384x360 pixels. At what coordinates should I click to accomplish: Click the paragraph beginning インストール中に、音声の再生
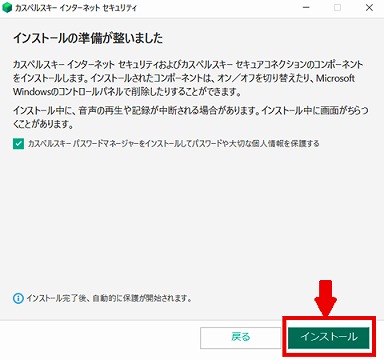pos(191,117)
